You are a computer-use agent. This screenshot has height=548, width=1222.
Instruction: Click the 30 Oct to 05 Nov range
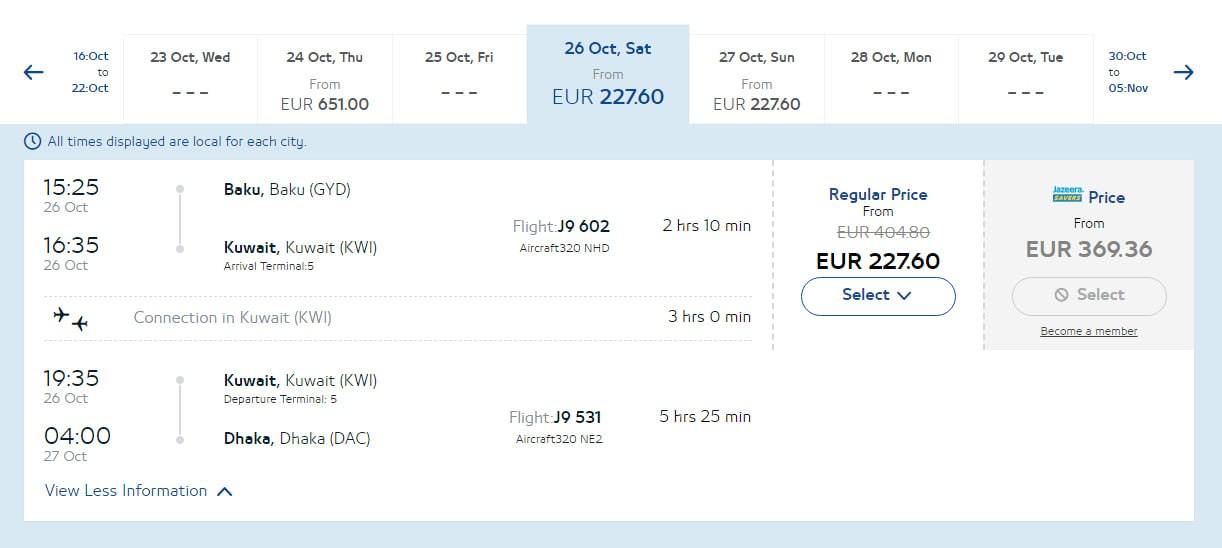(x=1127, y=72)
